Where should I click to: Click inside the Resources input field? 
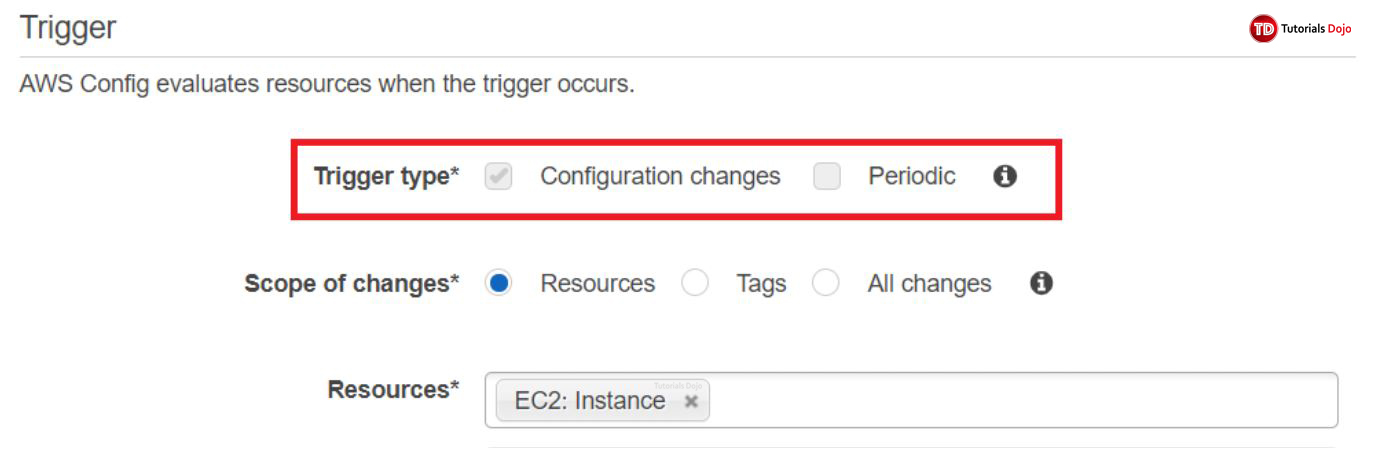click(x=1020, y=400)
